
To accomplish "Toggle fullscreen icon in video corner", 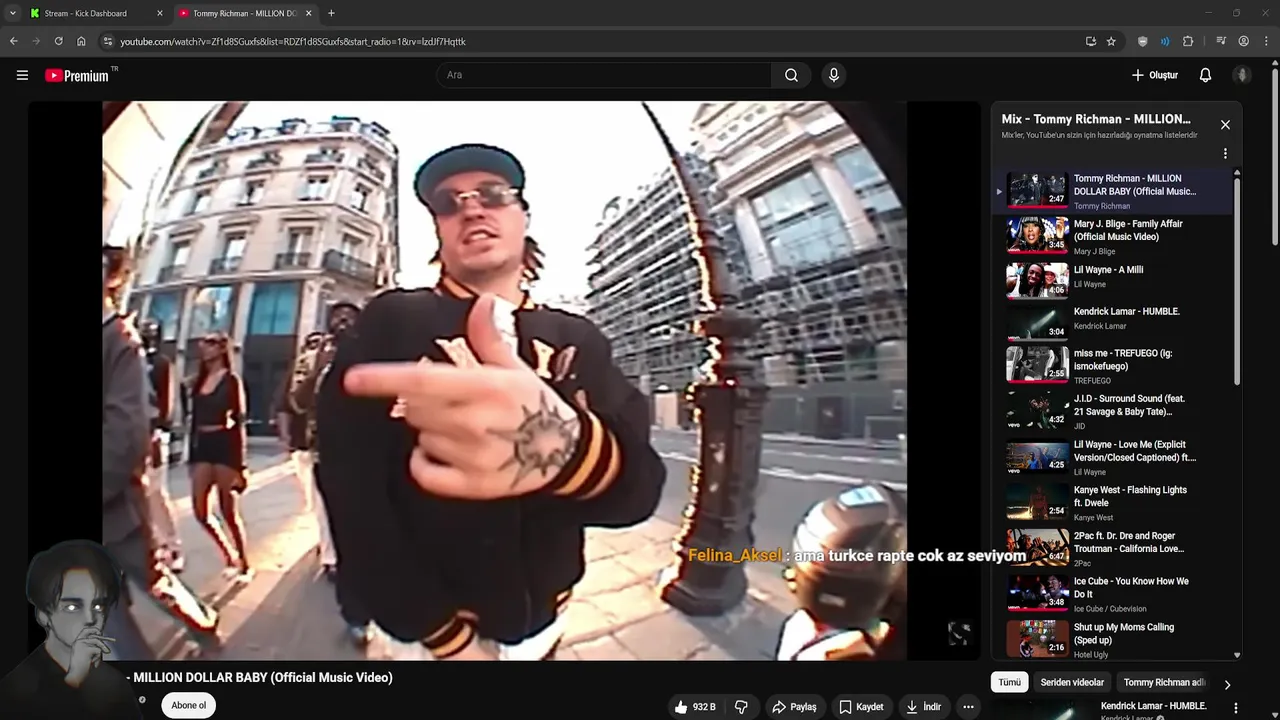I will pyautogui.click(x=958, y=633).
